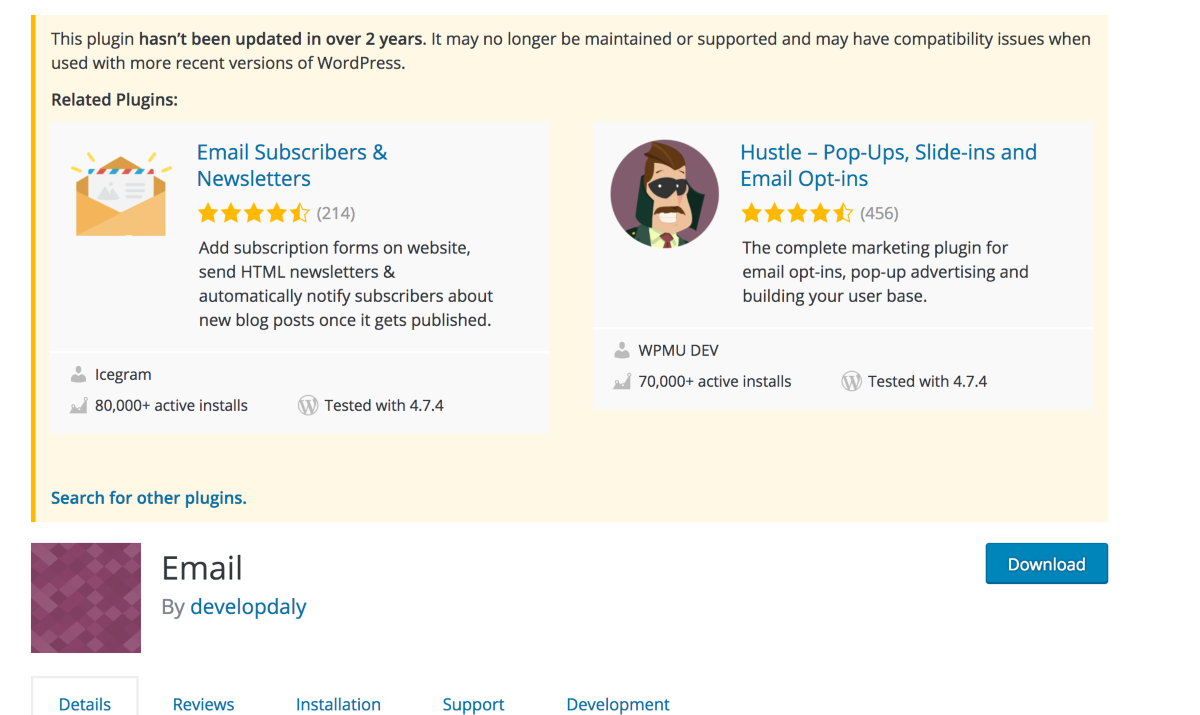1200x715 pixels.
Task: Click the Email Subscribers envelope plugin icon
Action: (x=121, y=194)
